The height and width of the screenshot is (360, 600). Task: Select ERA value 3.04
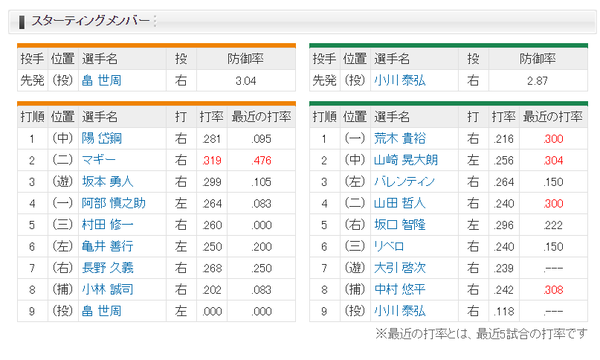246,81
